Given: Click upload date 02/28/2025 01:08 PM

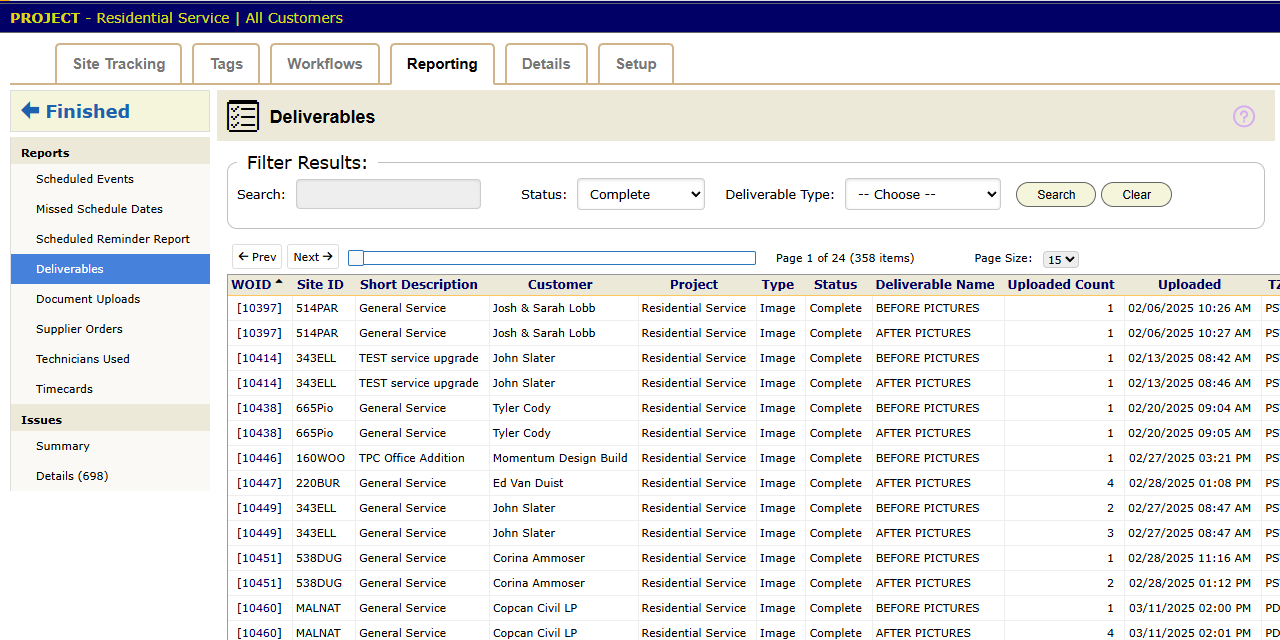Looking at the screenshot, I should (1190, 483).
